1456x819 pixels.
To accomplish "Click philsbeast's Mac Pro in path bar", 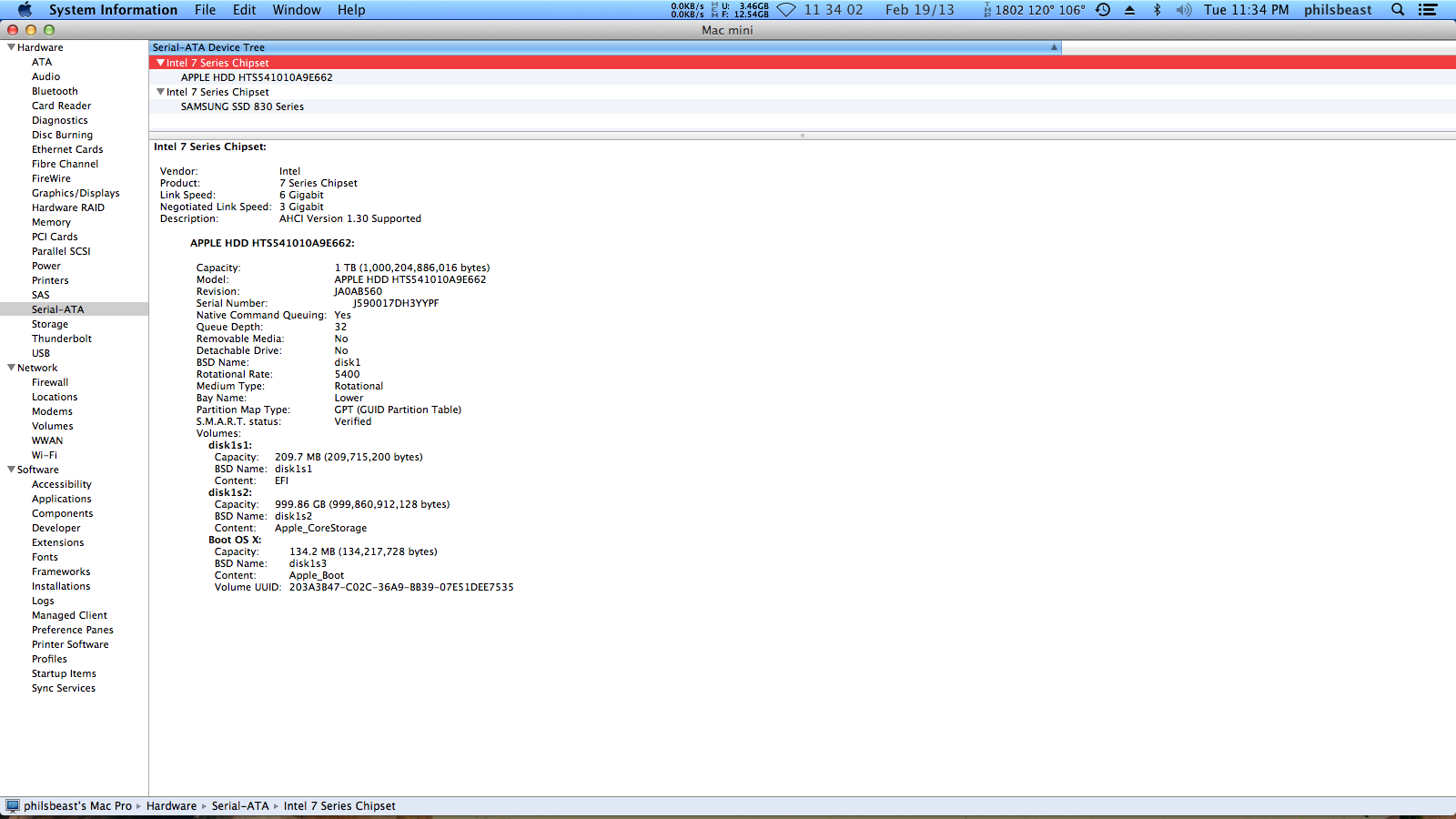I will (x=77, y=805).
